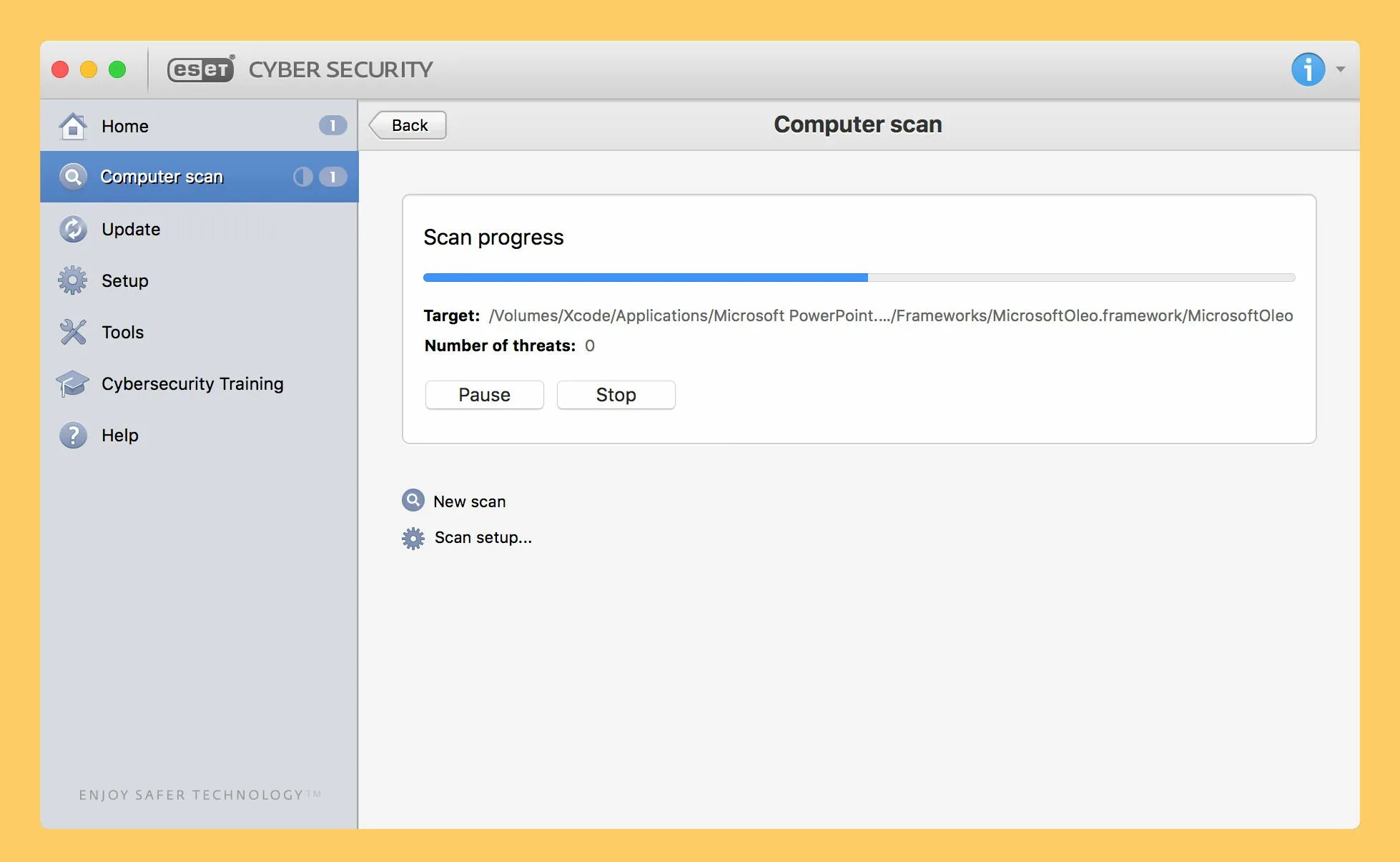This screenshot has width=1400, height=862.
Task: Click the blue info icon
Action: click(1308, 69)
